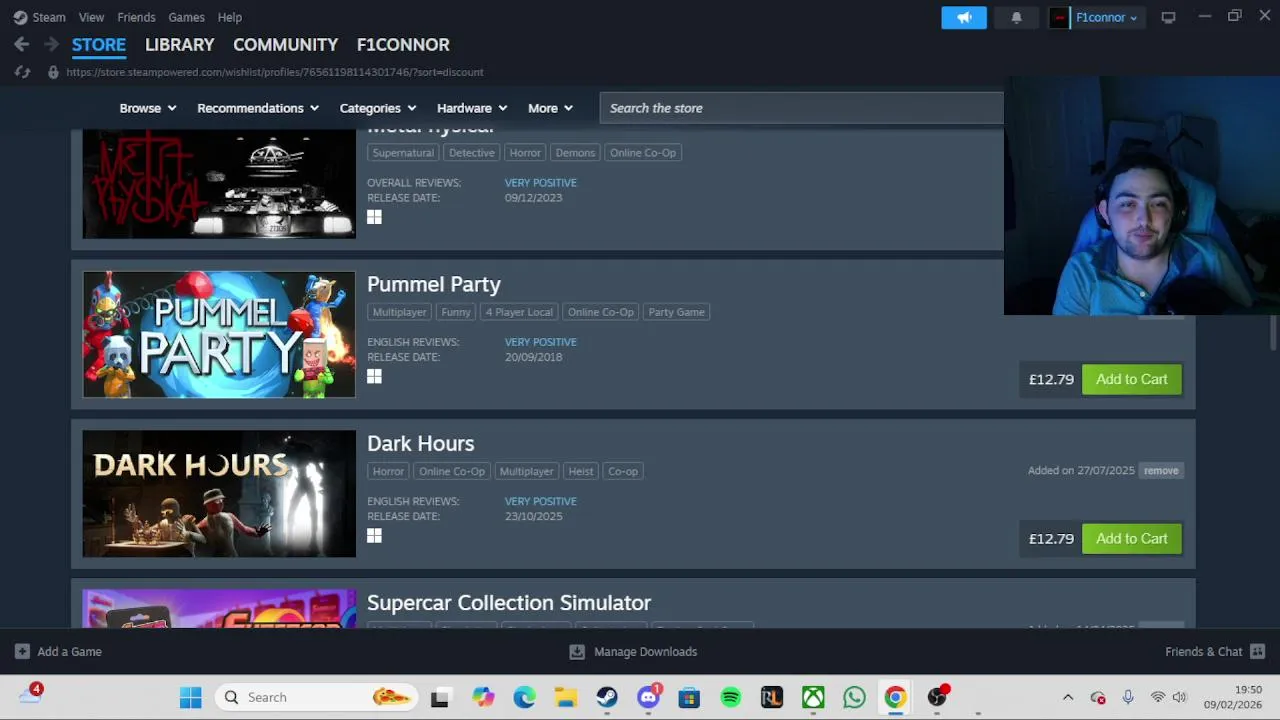Open the weather widget in the taskbar
The height and width of the screenshot is (720, 1280).
[x=30, y=696]
